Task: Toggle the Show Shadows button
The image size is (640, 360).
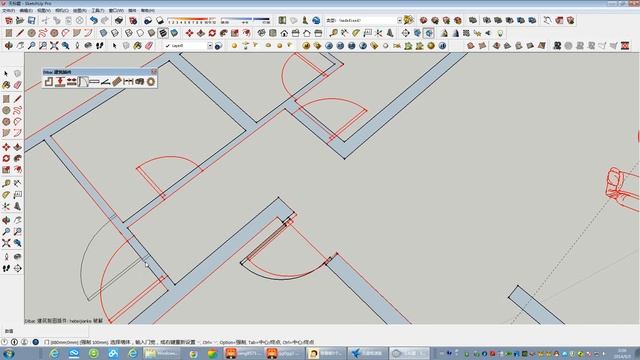Action: (160, 20)
